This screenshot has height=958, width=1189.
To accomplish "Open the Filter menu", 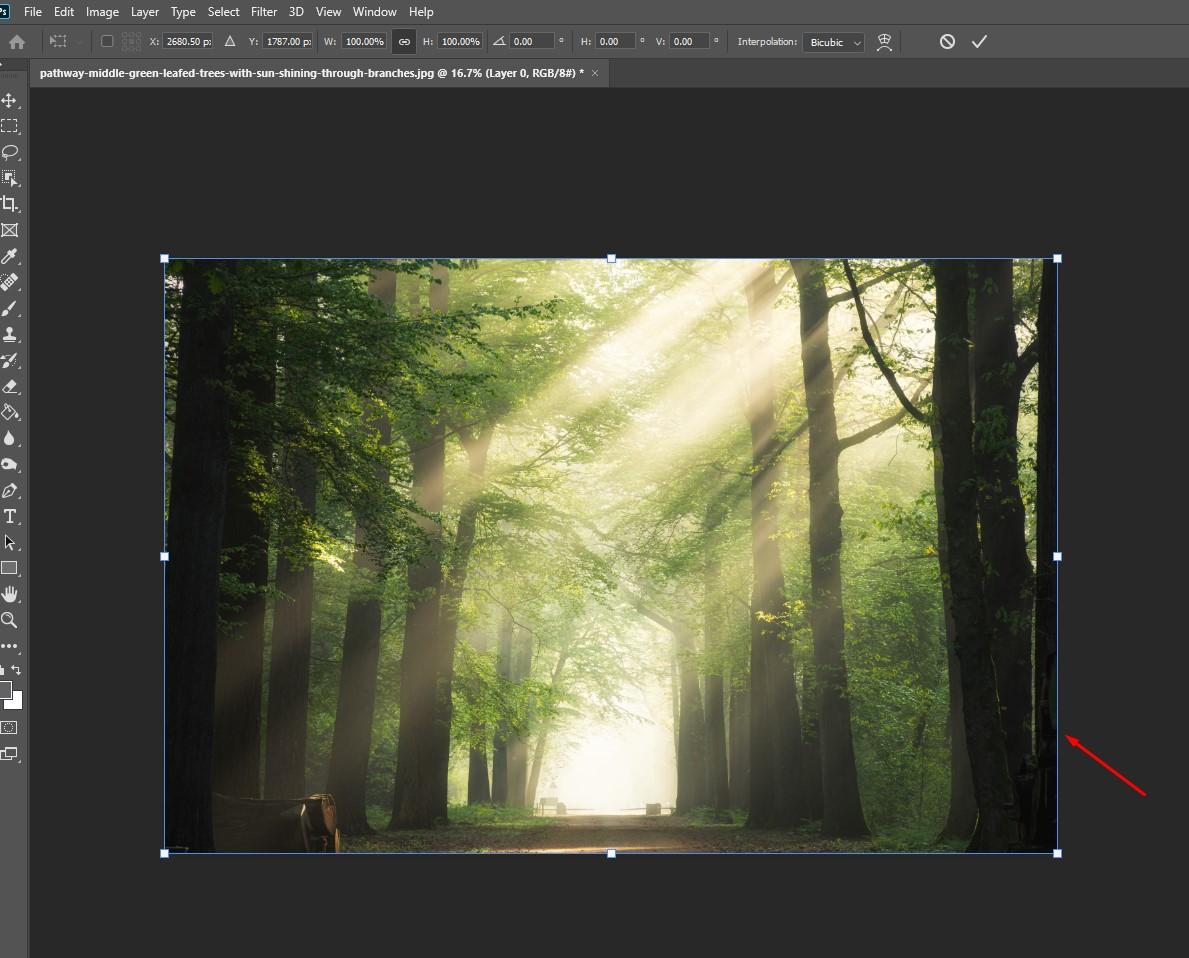I will point(264,12).
